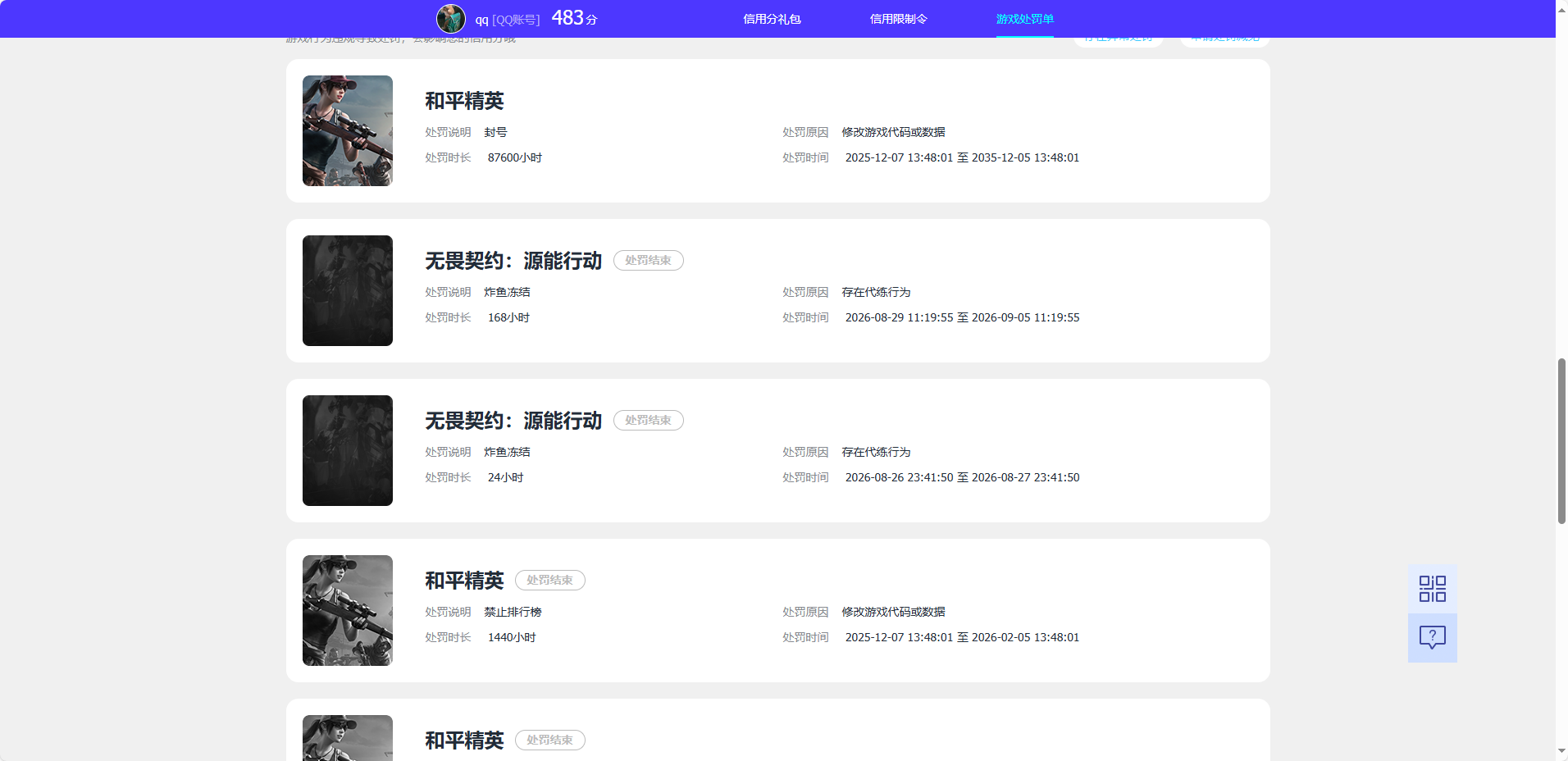
Task: Click the 无畏契约：源能行动 title of the 168小时 record
Action: click(513, 261)
